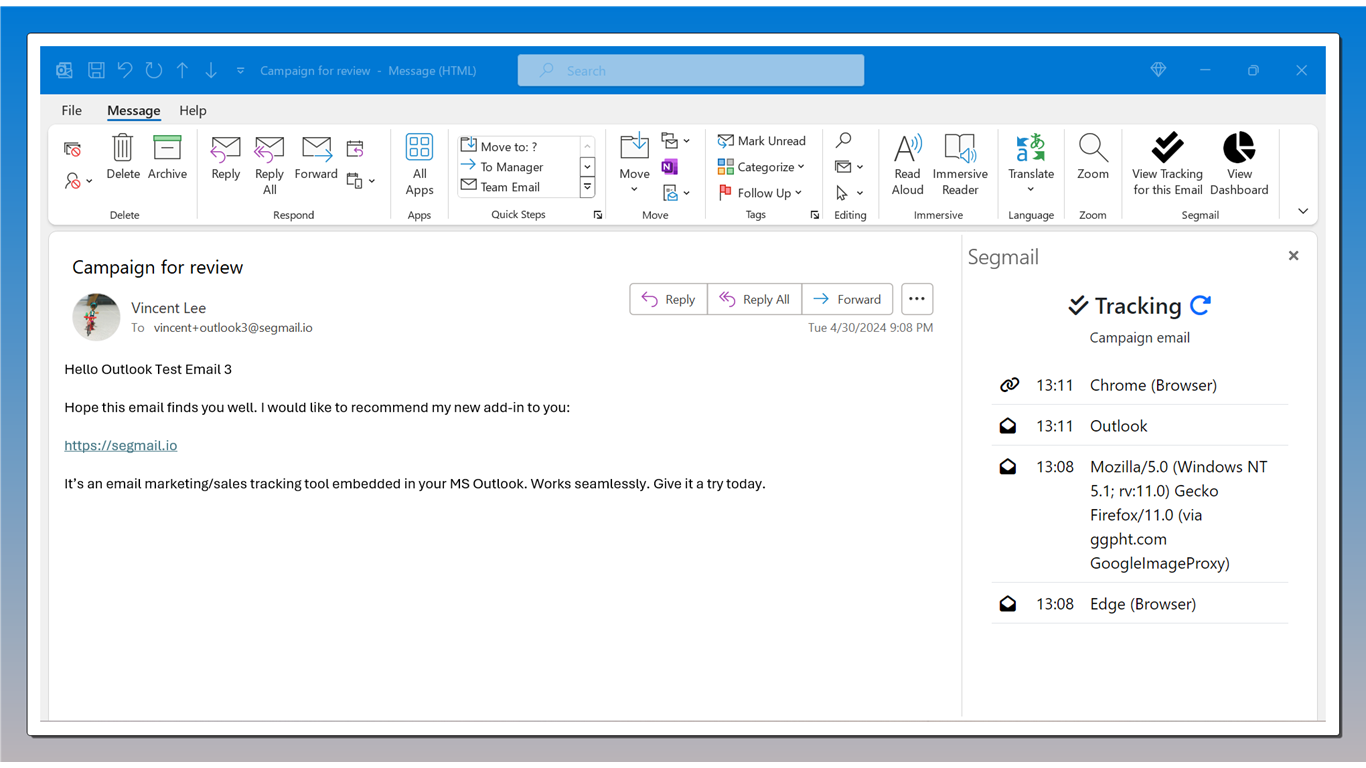Click Vincent Lee's profile photo

pyautogui.click(x=96, y=317)
